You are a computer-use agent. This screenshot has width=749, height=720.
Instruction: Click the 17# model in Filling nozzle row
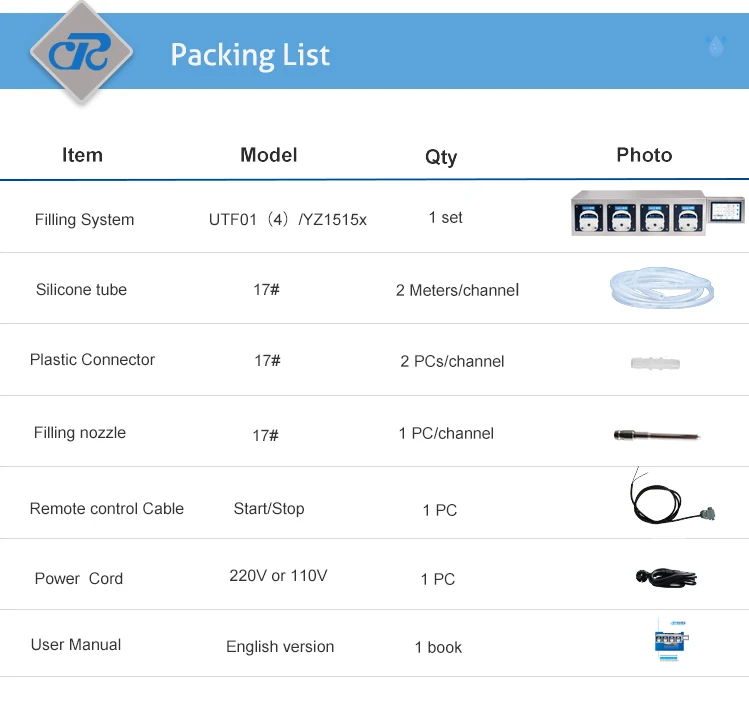pos(265,436)
